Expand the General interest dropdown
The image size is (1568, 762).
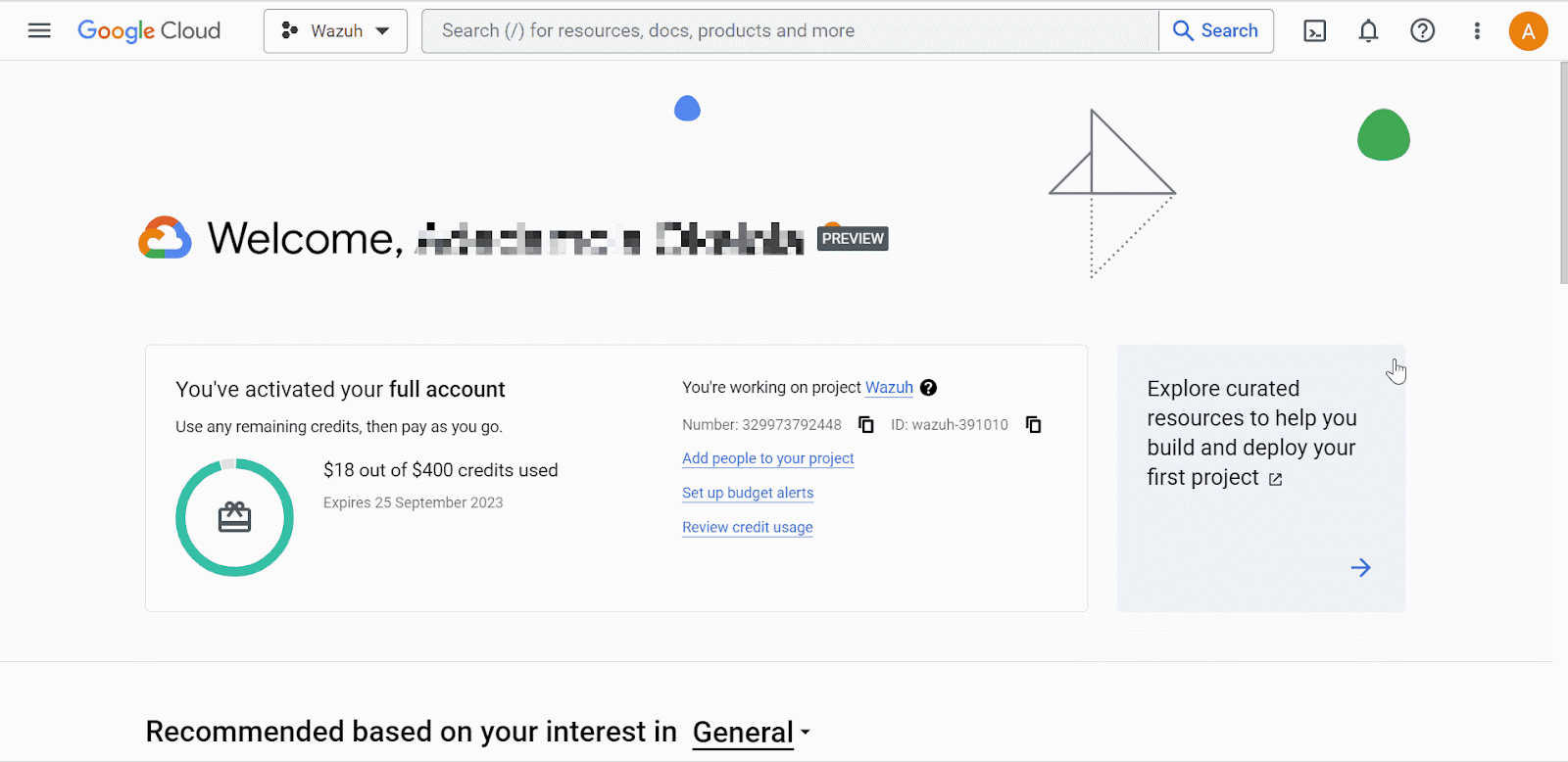751,733
